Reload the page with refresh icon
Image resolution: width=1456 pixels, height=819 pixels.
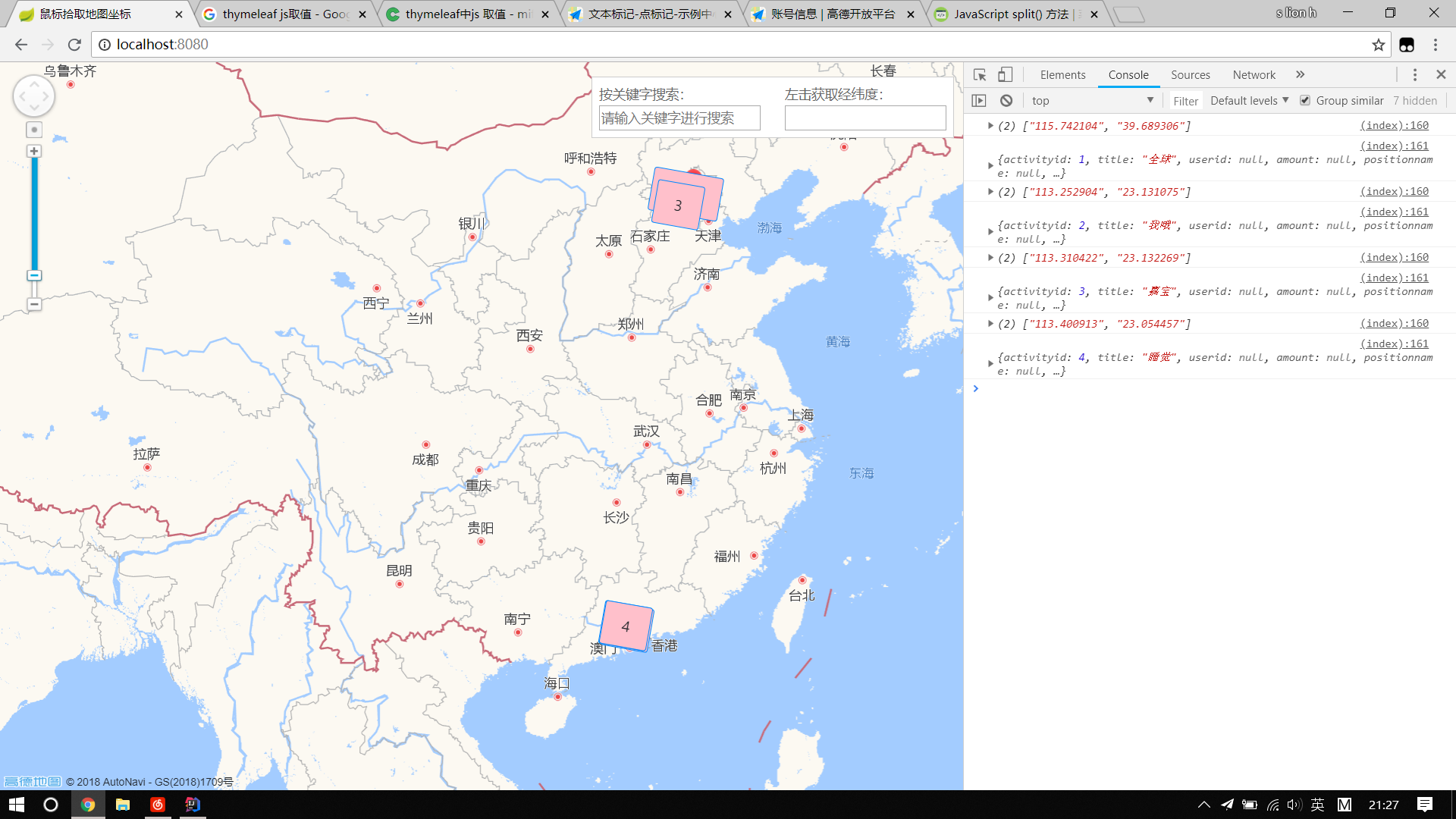coord(74,45)
